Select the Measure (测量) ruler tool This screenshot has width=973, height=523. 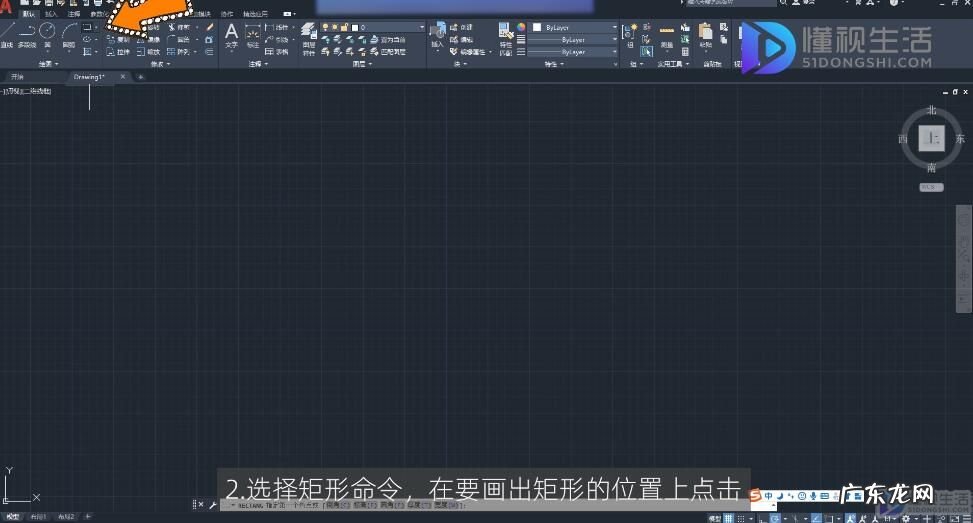tap(666, 36)
